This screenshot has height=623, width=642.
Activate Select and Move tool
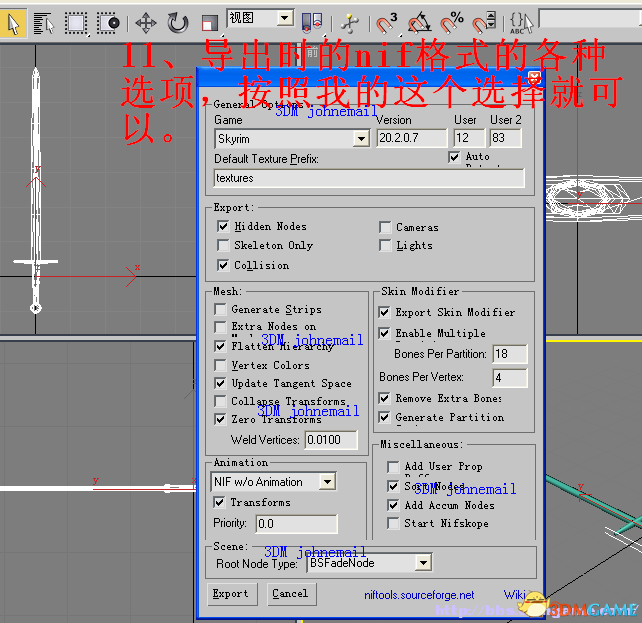tap(146, 23)
